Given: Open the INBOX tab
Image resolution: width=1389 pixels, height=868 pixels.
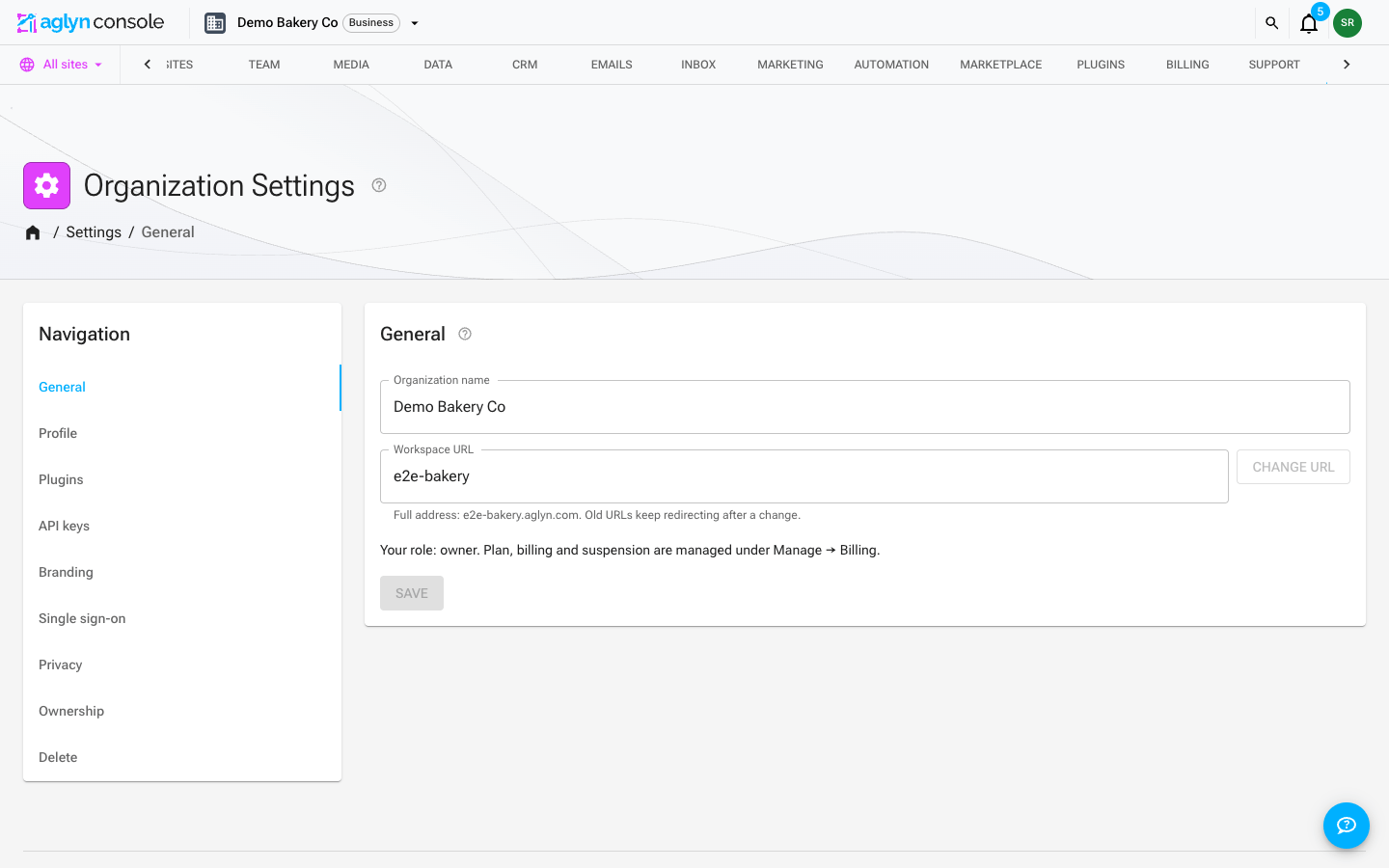Looking at the screenshot, I should [698, 65].
